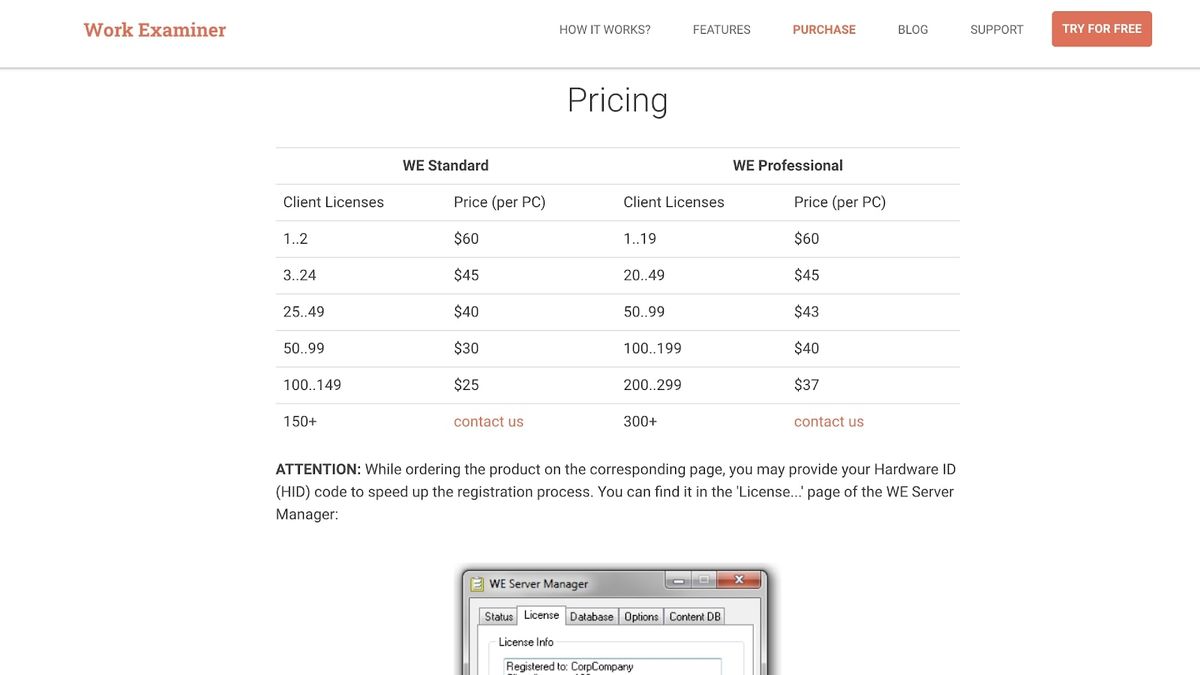Open the Blog link in the navigation
This screenshot has width=1200, height=675.
[x=913, y=30]
